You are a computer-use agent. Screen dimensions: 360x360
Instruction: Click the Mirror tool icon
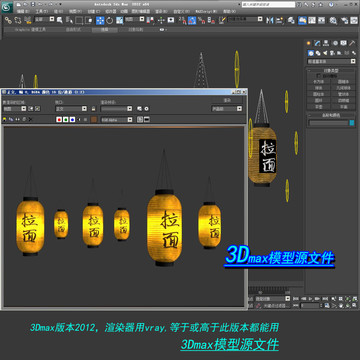(x=269, y=20)
